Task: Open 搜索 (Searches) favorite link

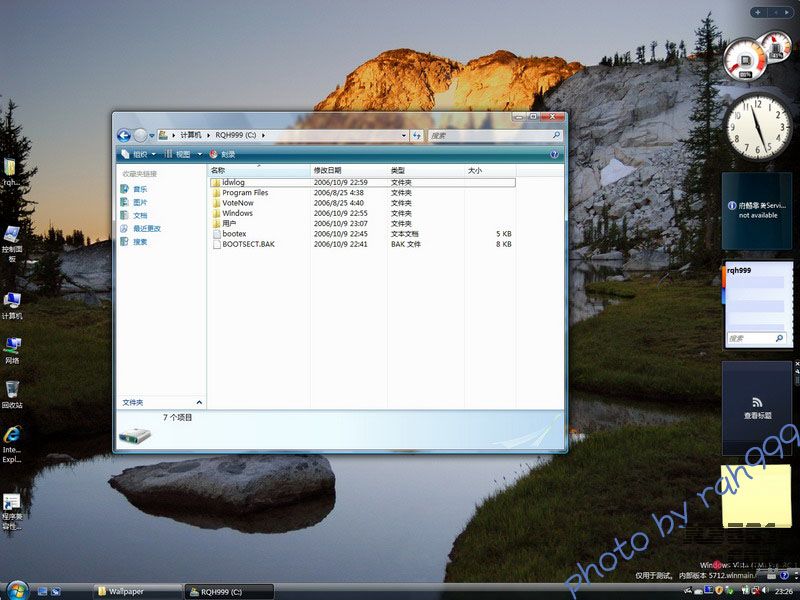Action: [134, 242]
